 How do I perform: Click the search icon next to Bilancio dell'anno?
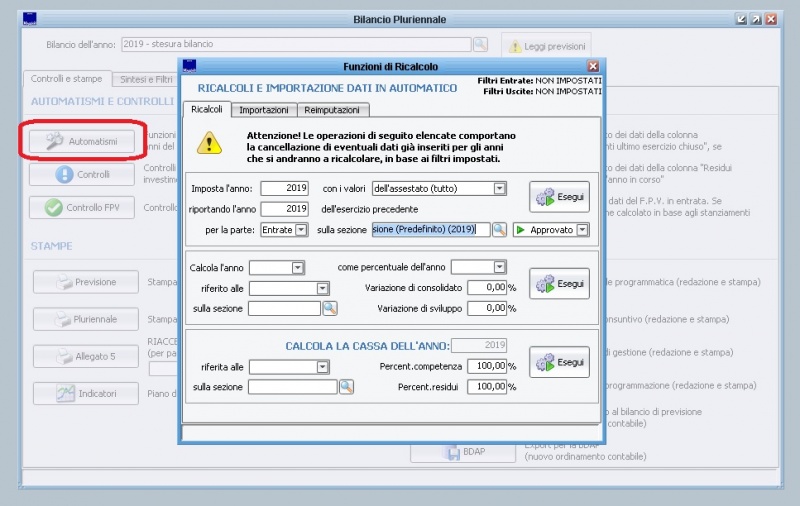(481, 45)
